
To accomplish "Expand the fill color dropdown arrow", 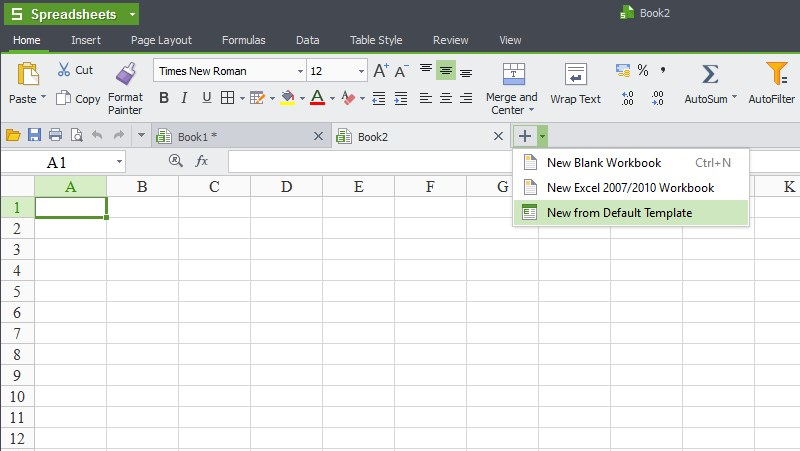I will 302,98.
